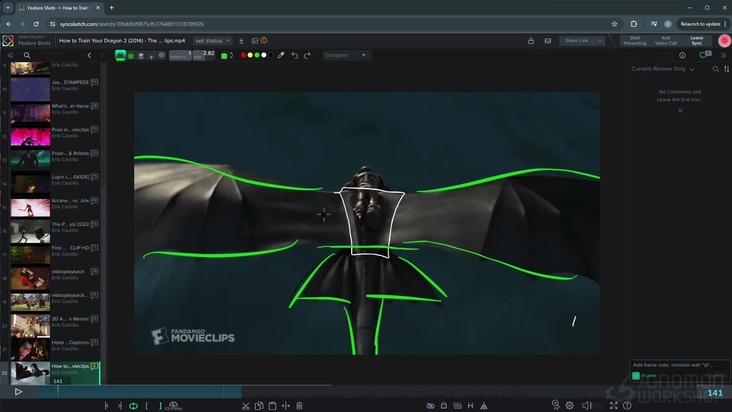Open the item info circle icon
Screen dimensions: 732x412
[x=683, y=56]
